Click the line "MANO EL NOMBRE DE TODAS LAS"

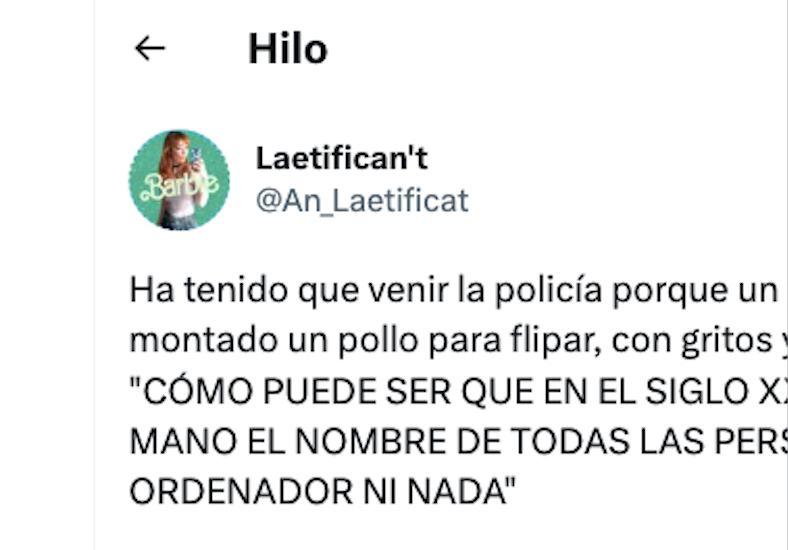coord(458,441)
